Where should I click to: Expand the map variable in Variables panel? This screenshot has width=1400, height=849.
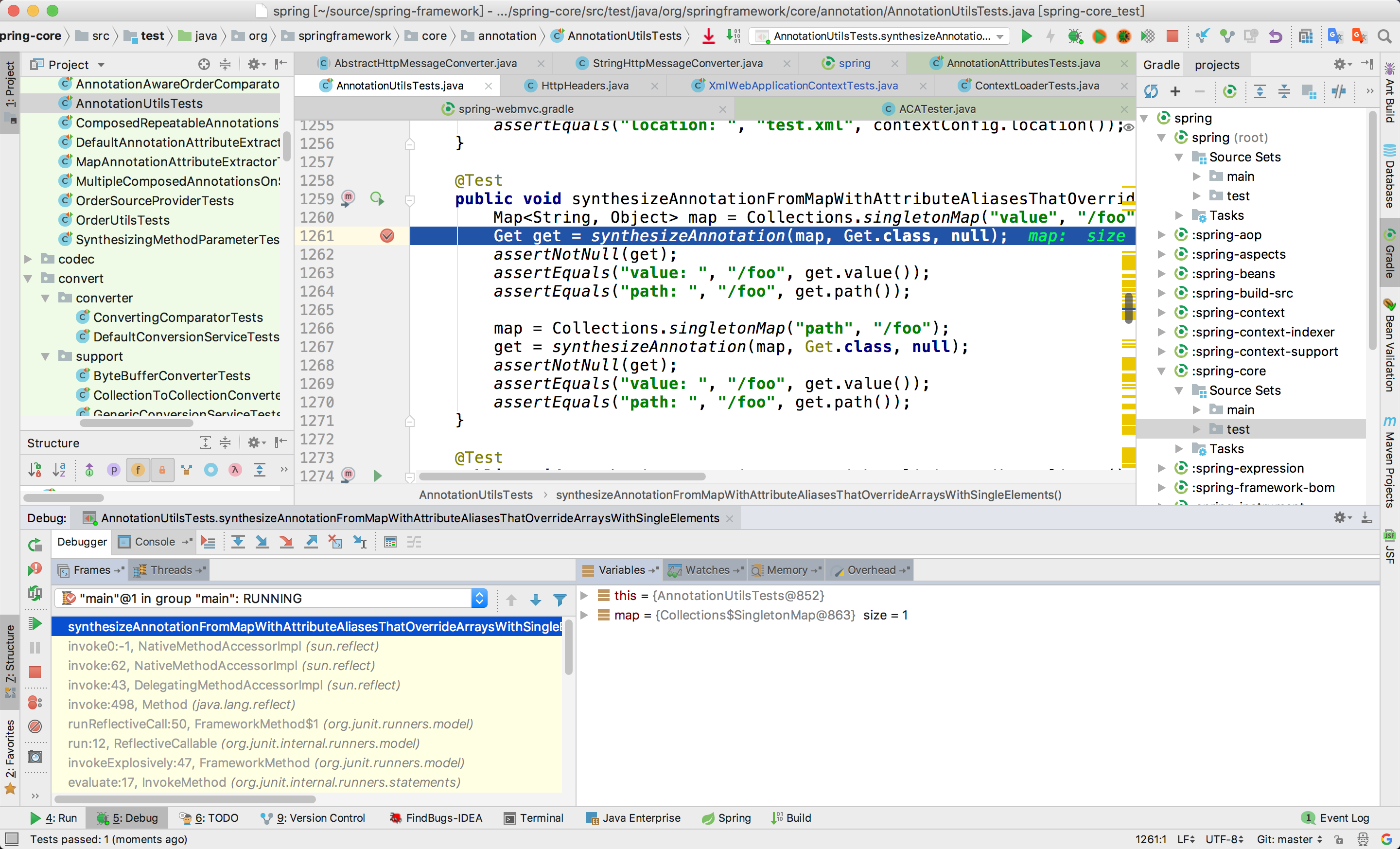[585, 615]
